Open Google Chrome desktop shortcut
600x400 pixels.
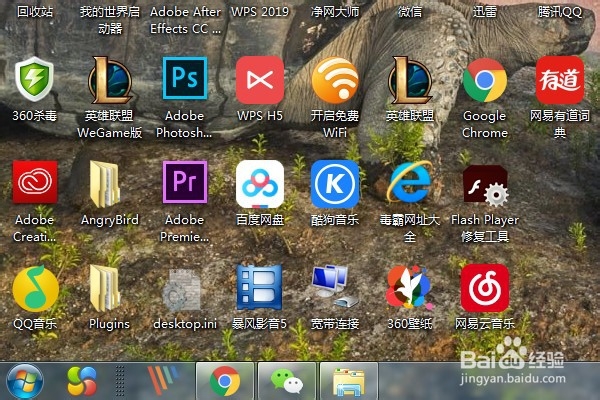(485, 80)
